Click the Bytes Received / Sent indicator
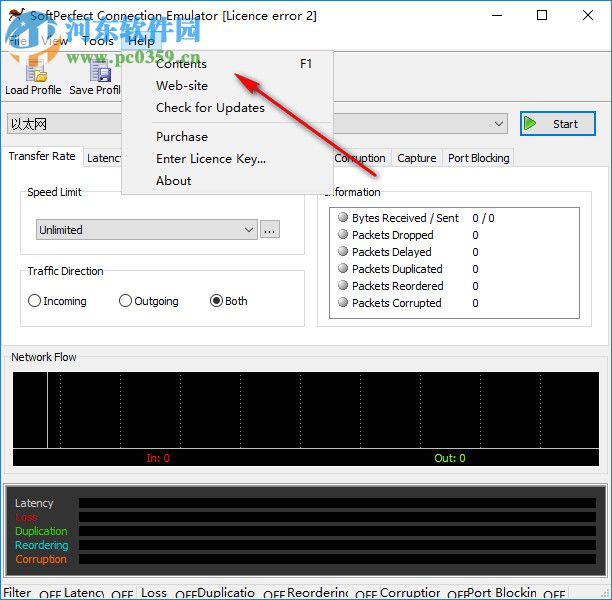612x600 pixels. [343, 217]
